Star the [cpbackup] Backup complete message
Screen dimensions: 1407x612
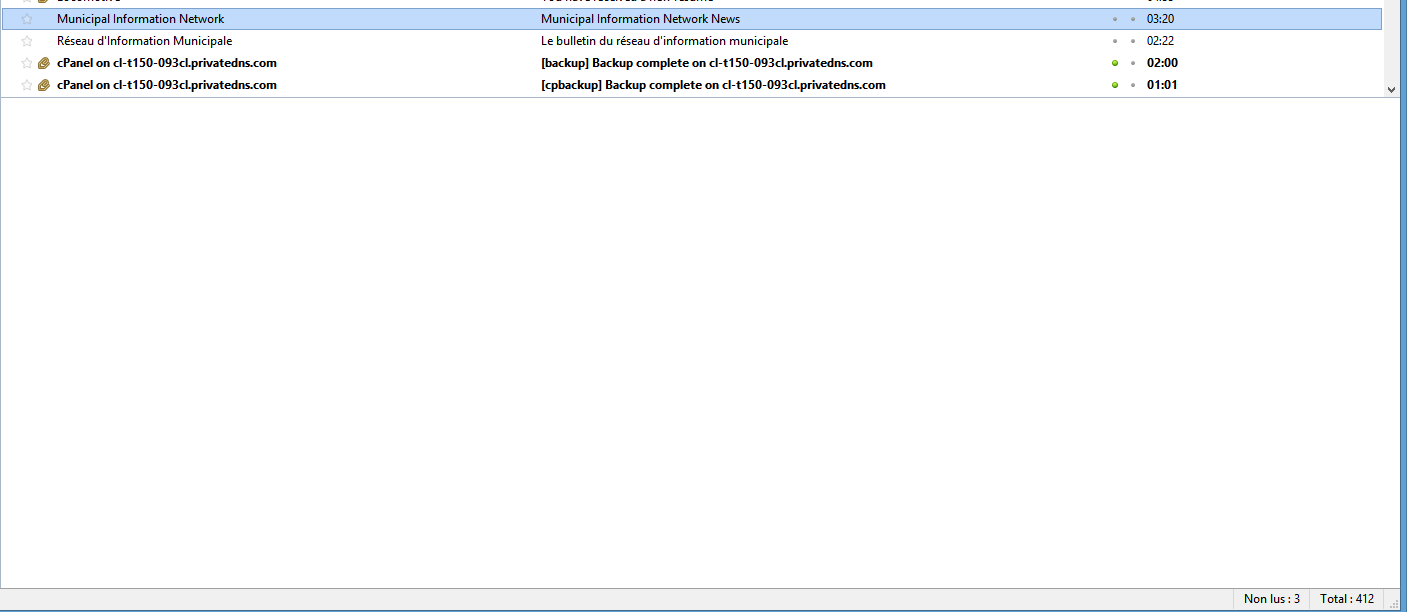[27, 85]
